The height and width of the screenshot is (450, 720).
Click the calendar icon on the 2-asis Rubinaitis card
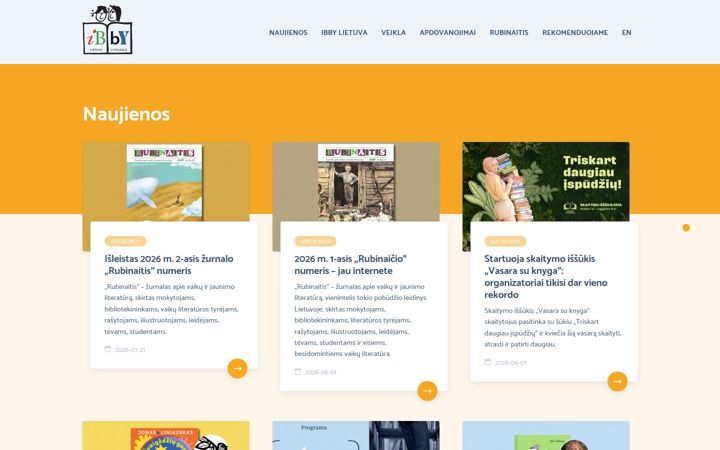108,349
